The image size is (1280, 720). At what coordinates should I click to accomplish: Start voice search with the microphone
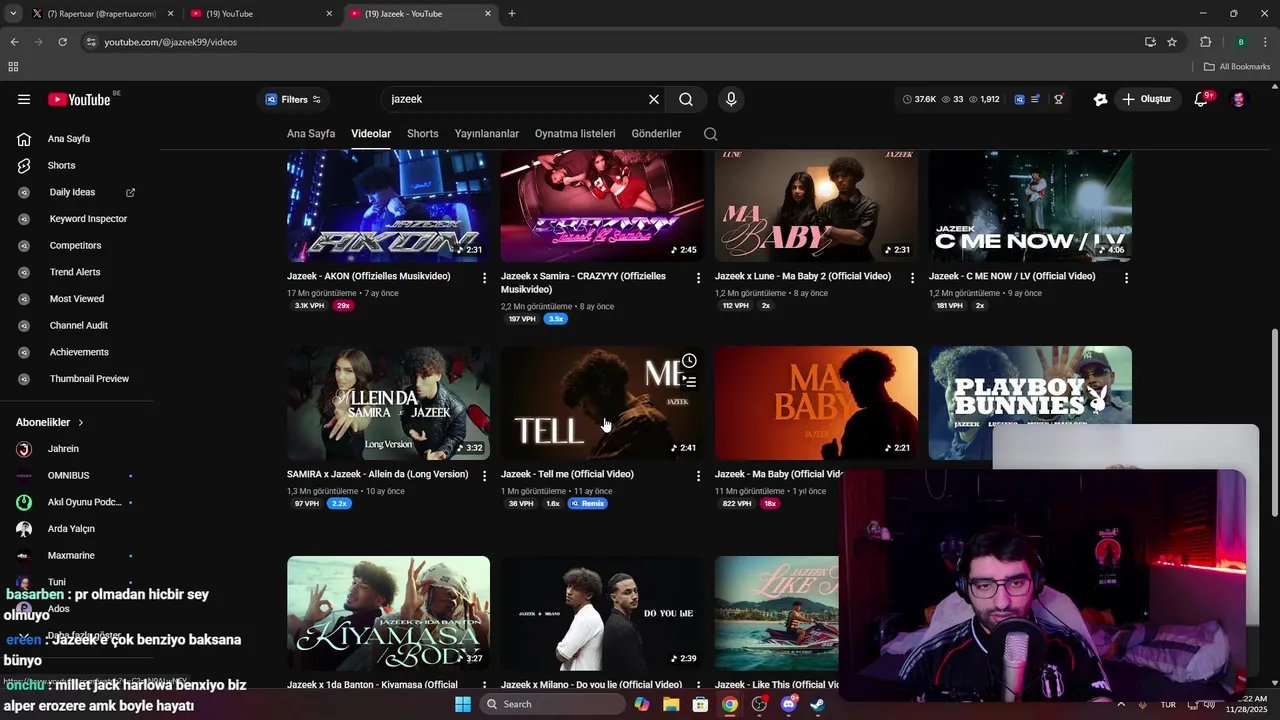tap(731, 99)
